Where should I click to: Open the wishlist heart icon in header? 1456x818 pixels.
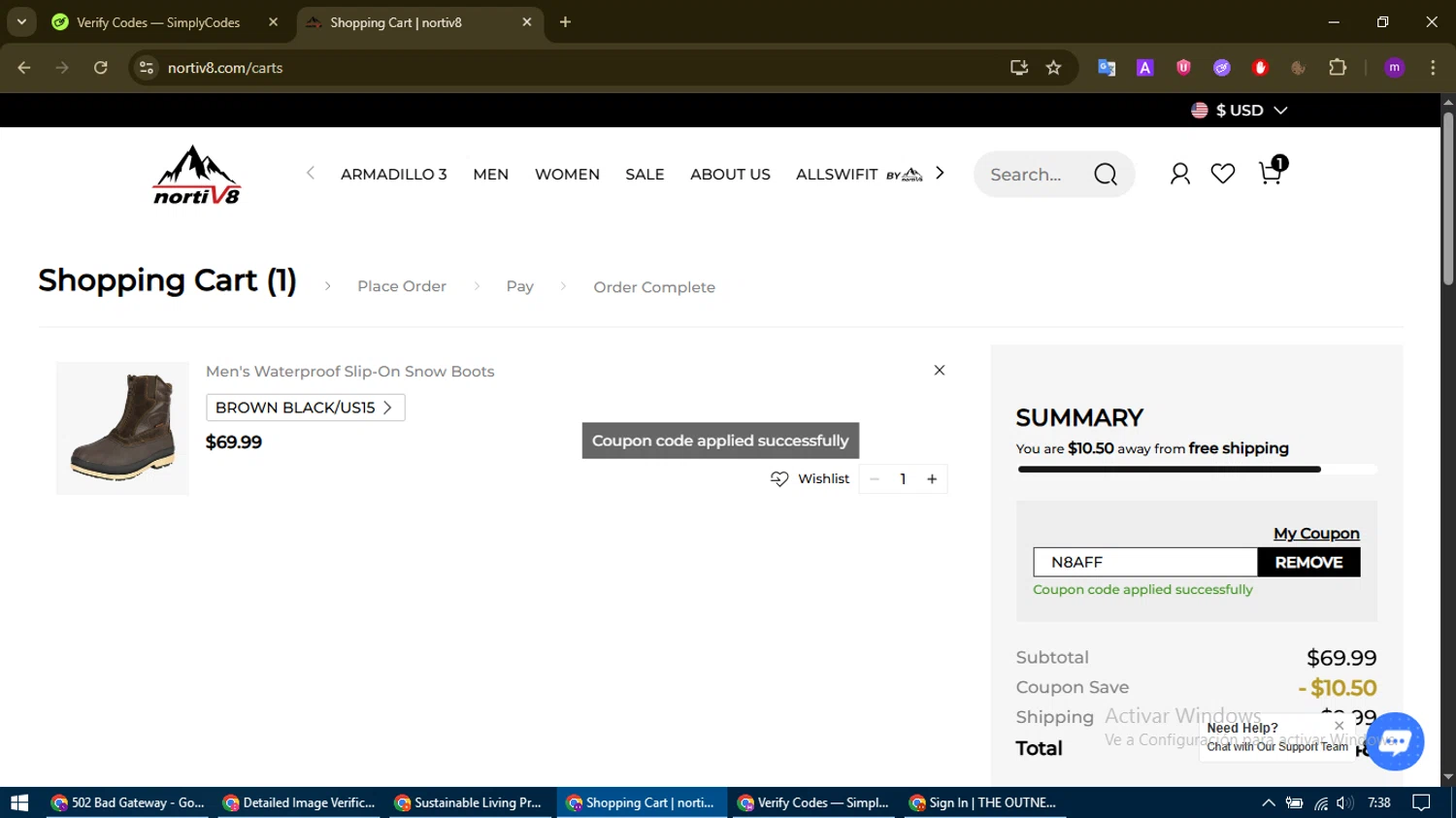coord(1223,174)
